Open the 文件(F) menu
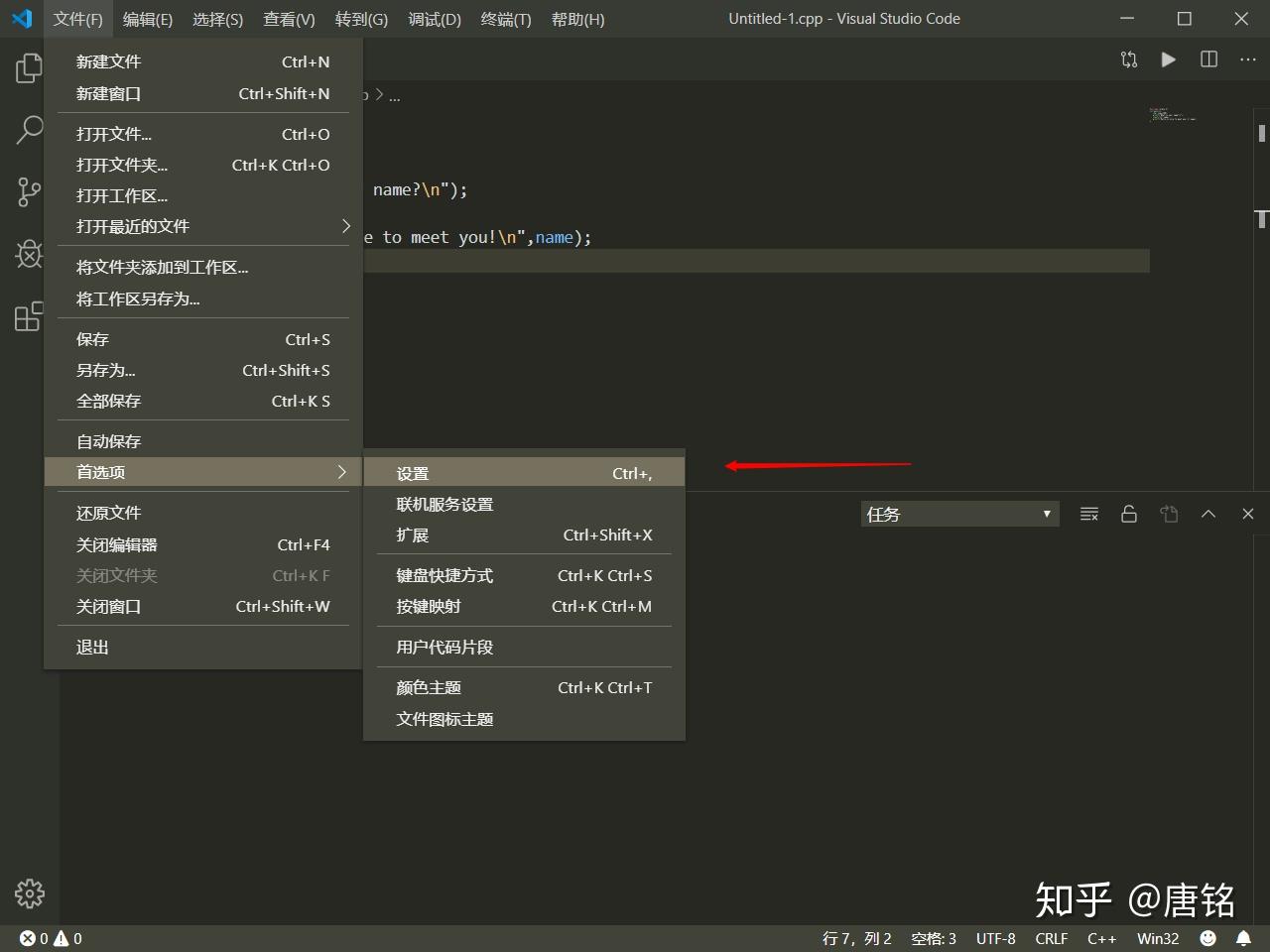This screenshot has height=952, width=1270. click(78, 19)
